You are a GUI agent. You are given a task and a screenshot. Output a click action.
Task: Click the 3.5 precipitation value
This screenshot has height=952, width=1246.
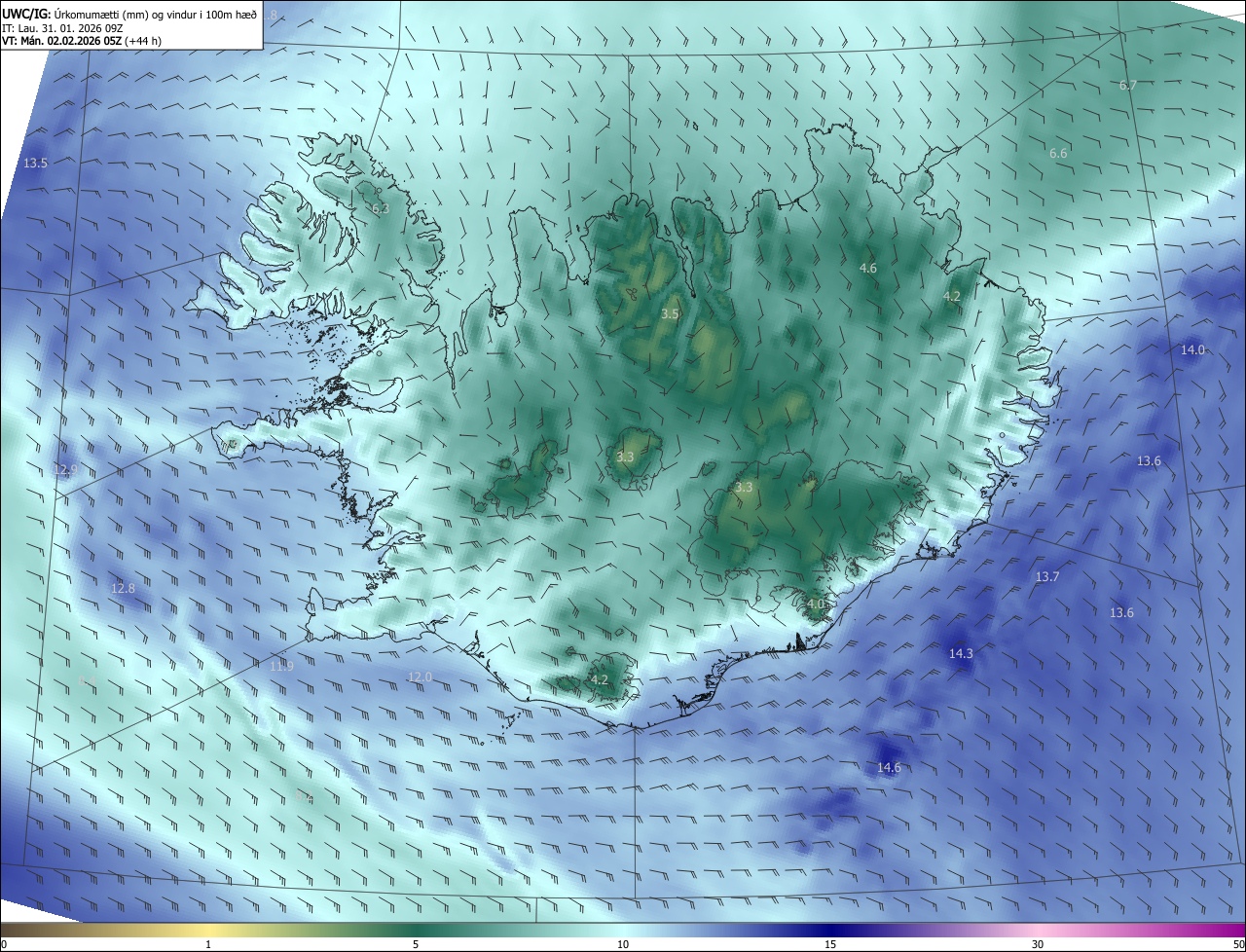pos(670,314)
